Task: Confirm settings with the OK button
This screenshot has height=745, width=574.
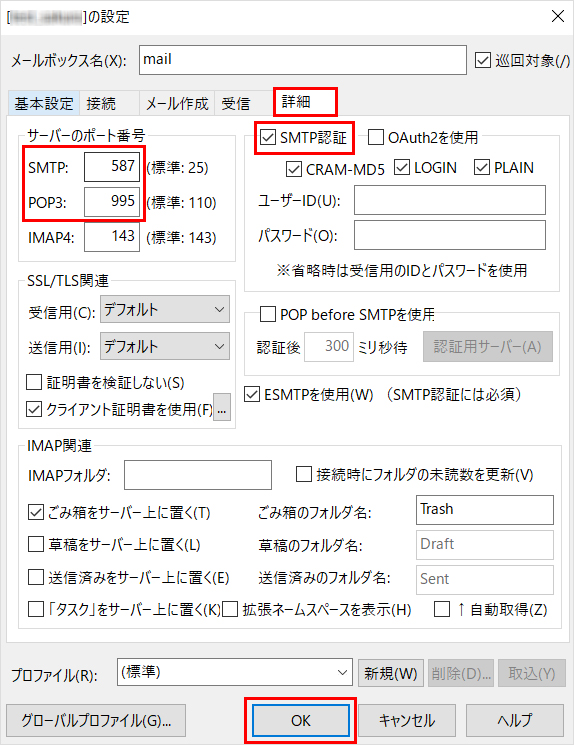Action: [301, 720]
